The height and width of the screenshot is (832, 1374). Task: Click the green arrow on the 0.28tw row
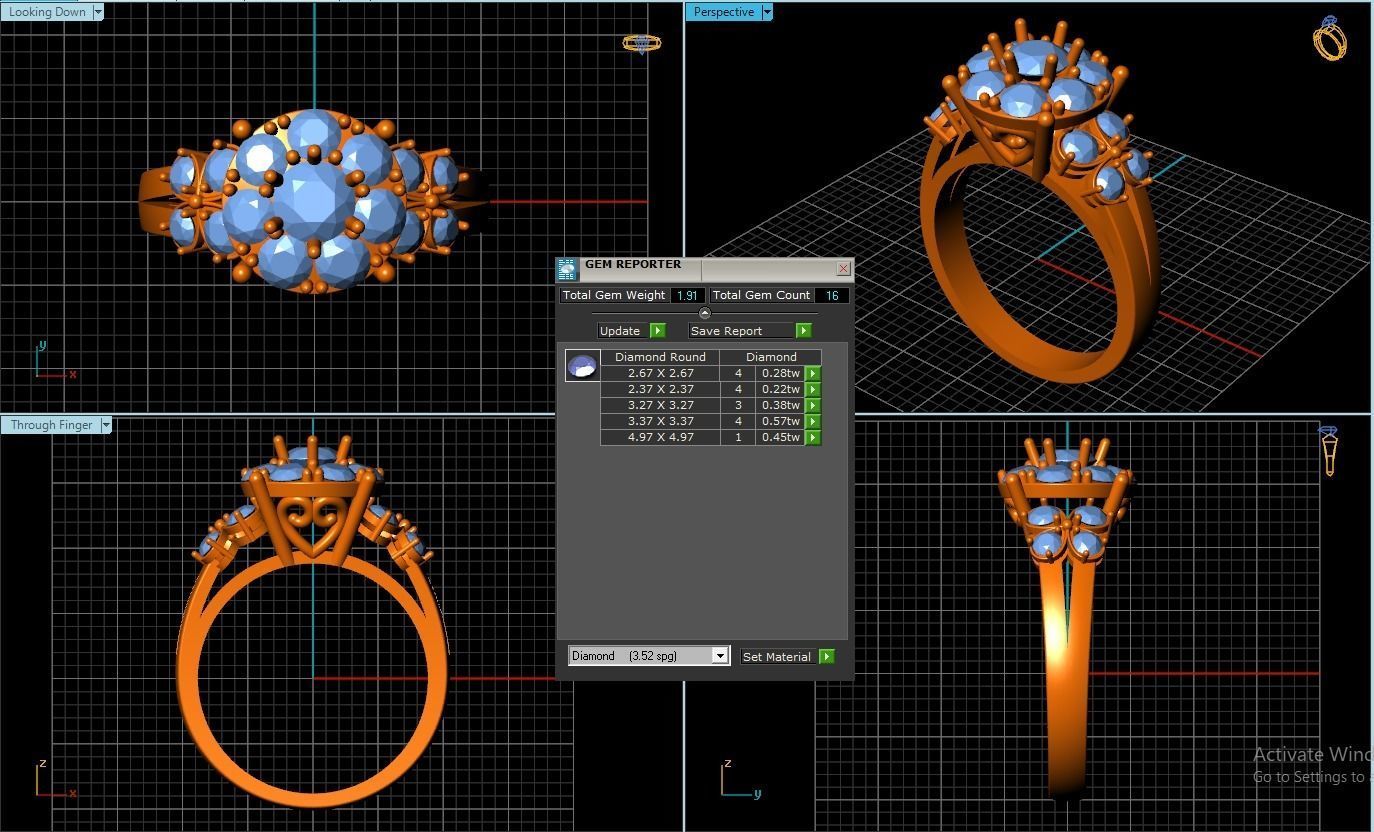pos(812,373)
